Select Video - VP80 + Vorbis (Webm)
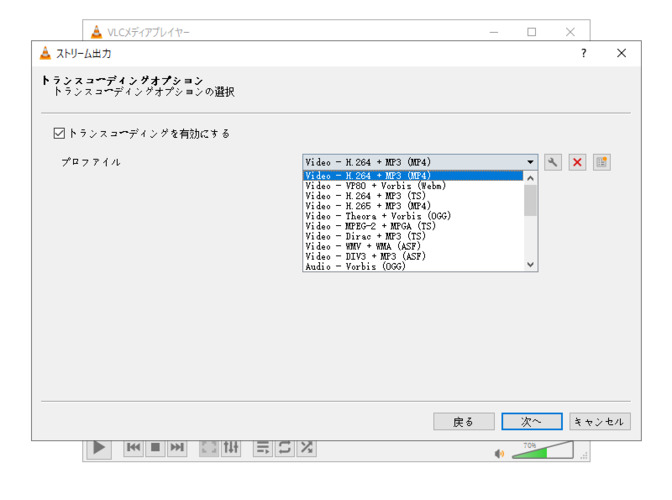Image resolution: width=672 pixels, height=500 pixels. click(x=375, y=186)
